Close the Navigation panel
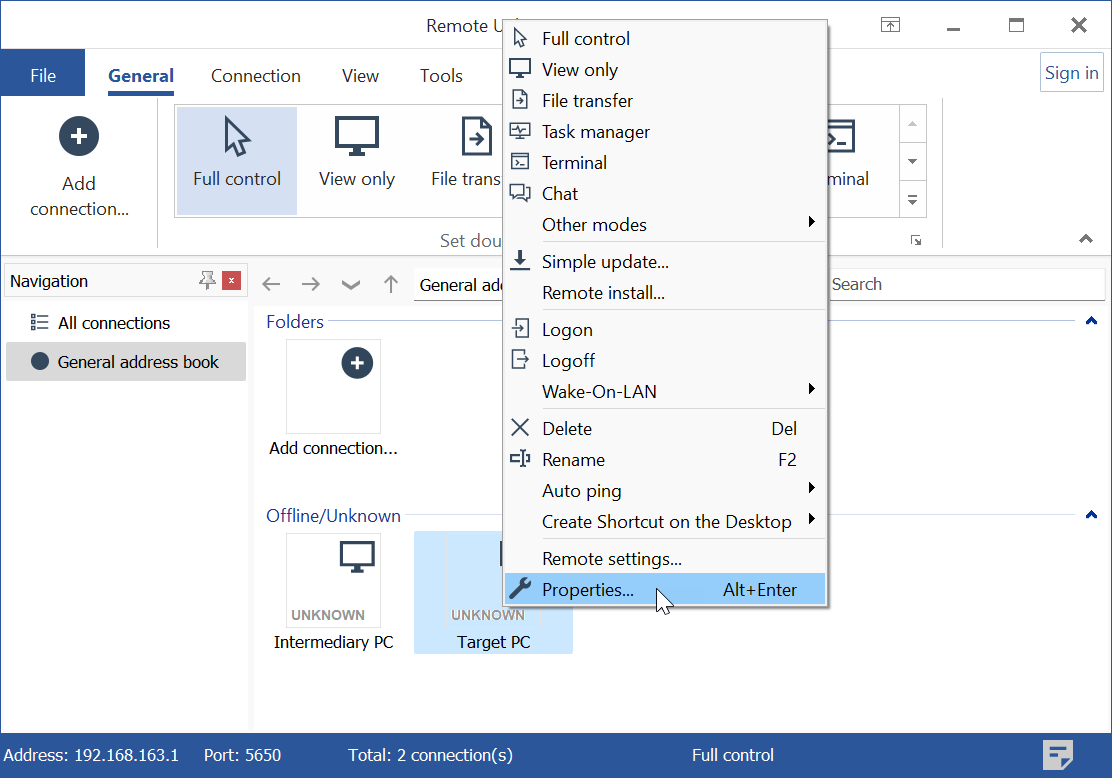Screen dimensions: 1112x778 click(x=232, y=281)
